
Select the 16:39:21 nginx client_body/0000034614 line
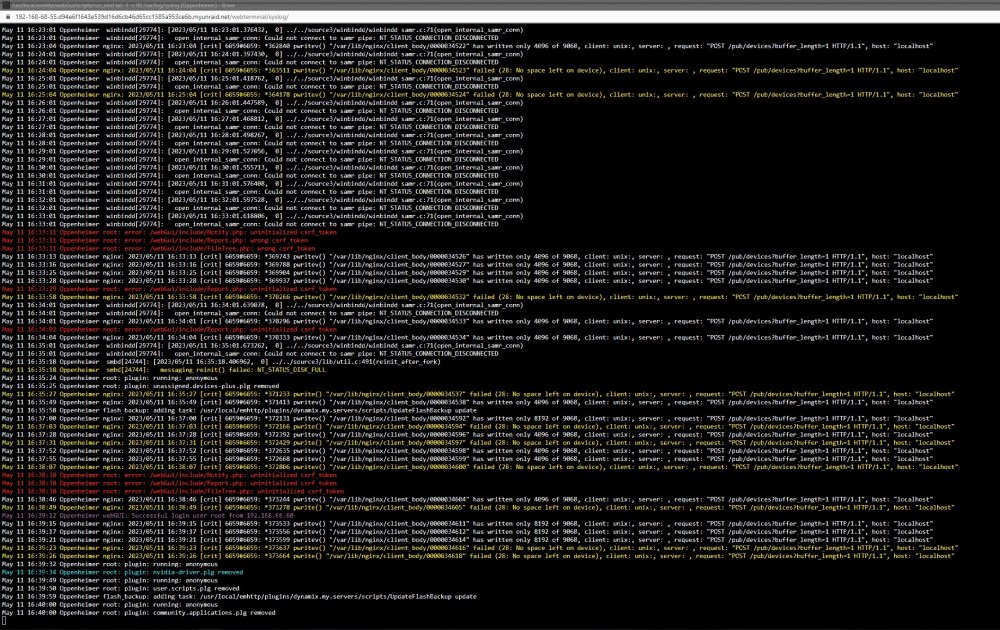point(467,539)
